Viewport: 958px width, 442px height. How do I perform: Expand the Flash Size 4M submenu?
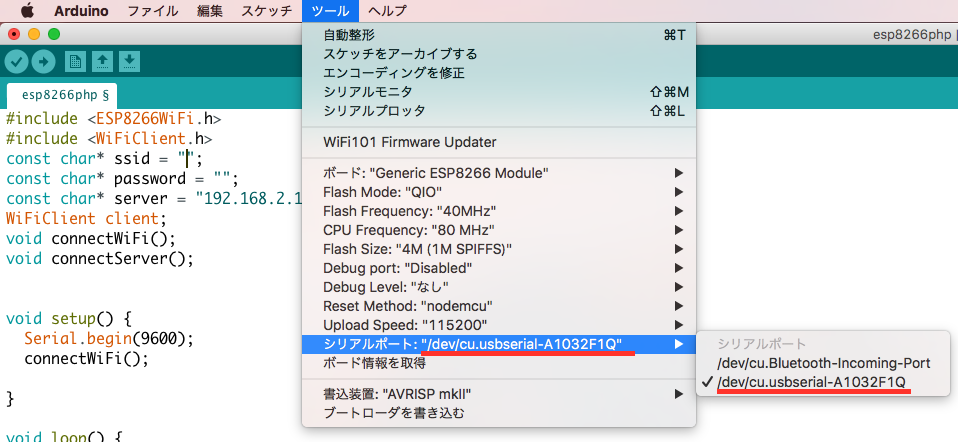pyautogui.click(x=499, y=249)
